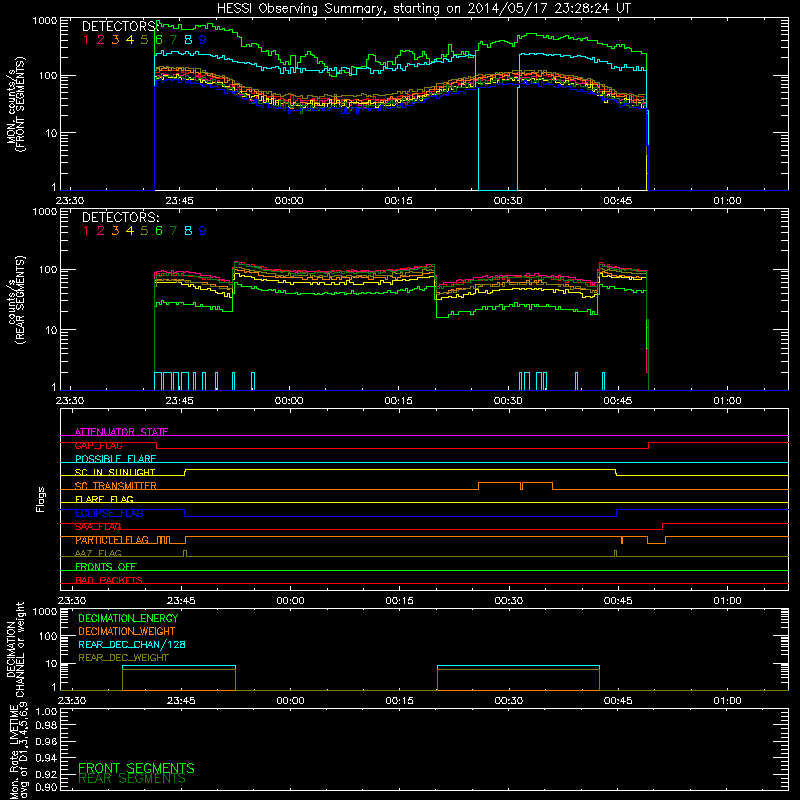The image size is (800, 800).
Task: Select orange detector 3 in front segments legend
Action: pyautogui.click(x=115, y=40)
